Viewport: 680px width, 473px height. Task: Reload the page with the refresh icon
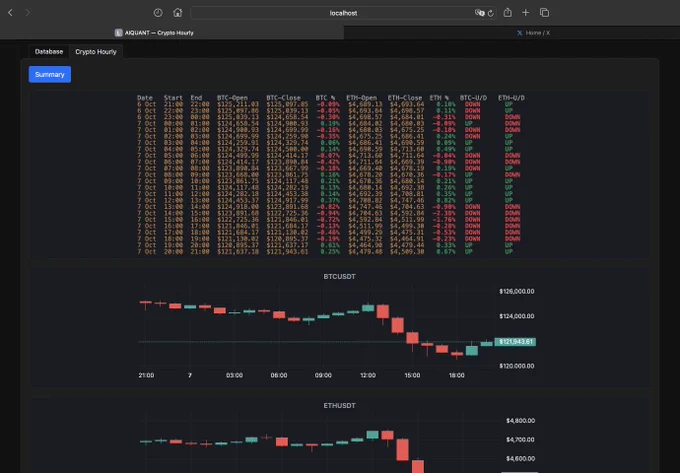pos(491,13)
